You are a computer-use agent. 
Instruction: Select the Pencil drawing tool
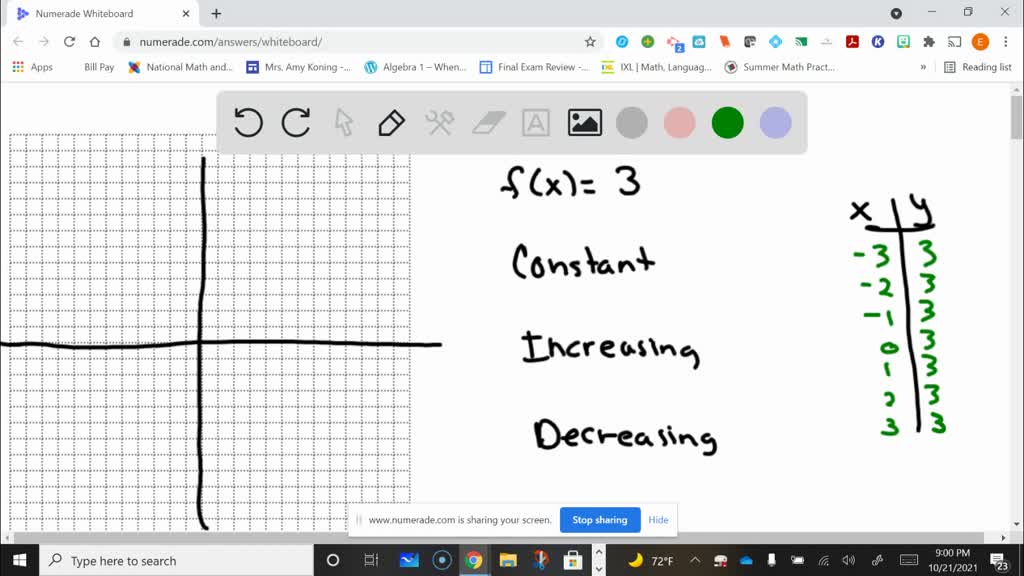click(390, 122)
